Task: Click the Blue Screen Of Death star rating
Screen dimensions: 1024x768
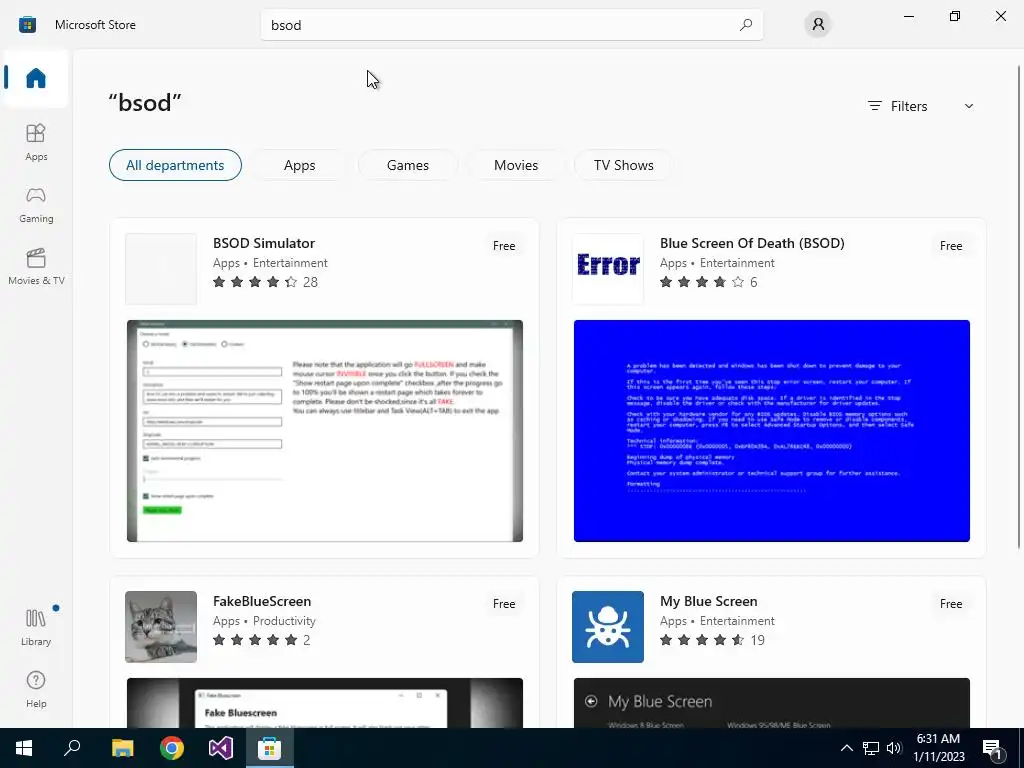Action: [702, 282]
